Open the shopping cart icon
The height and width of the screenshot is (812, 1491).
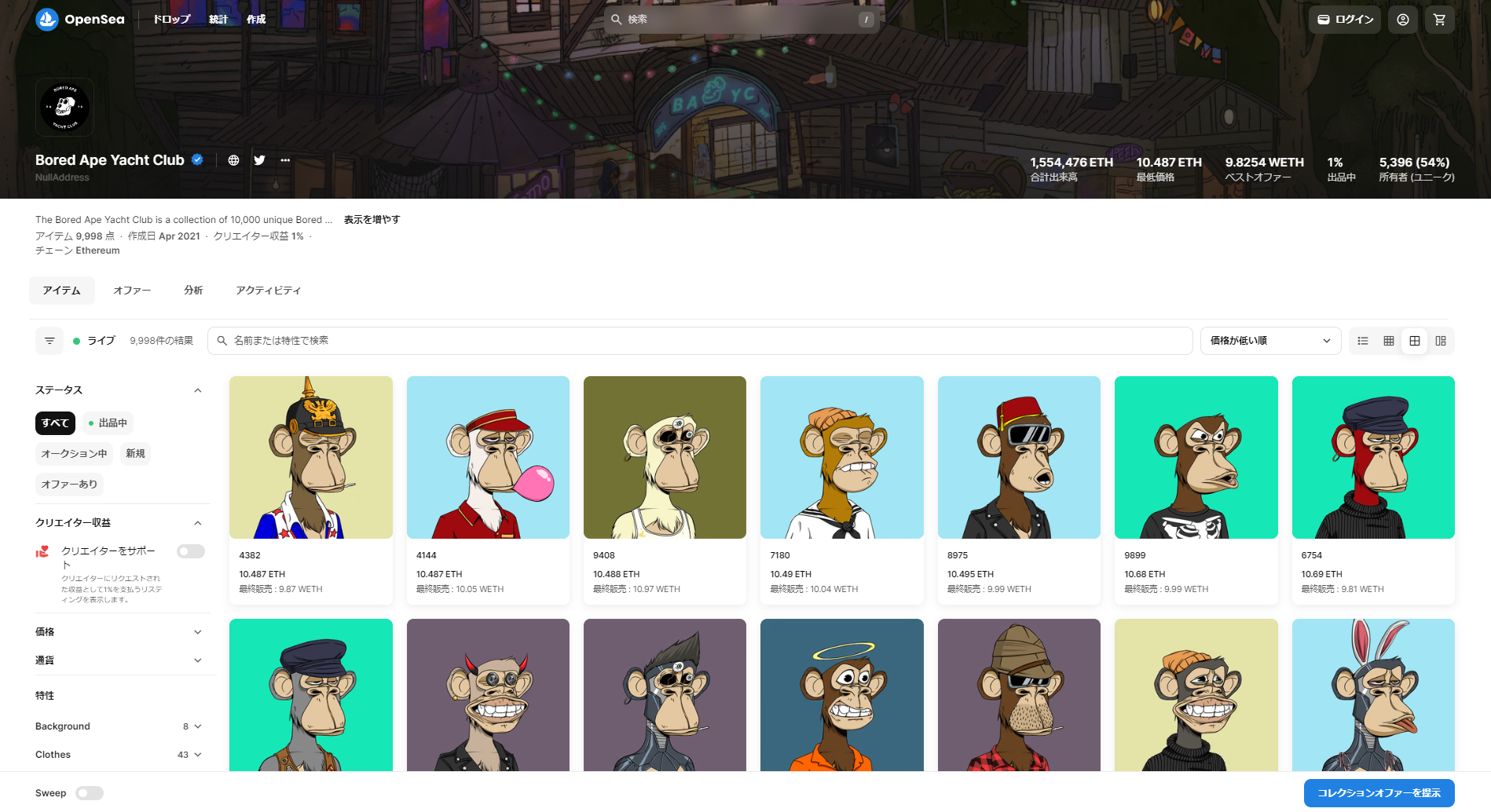1439,20
